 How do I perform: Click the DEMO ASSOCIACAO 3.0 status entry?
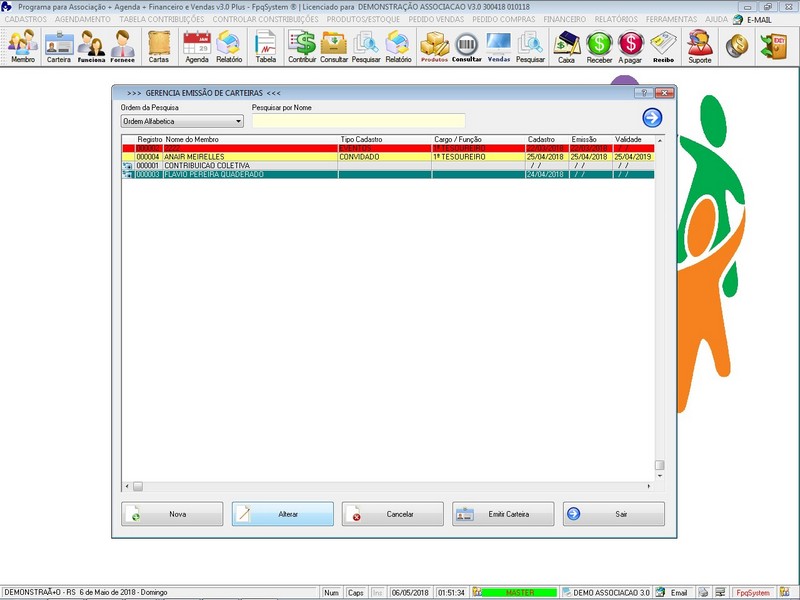point(606,592)
